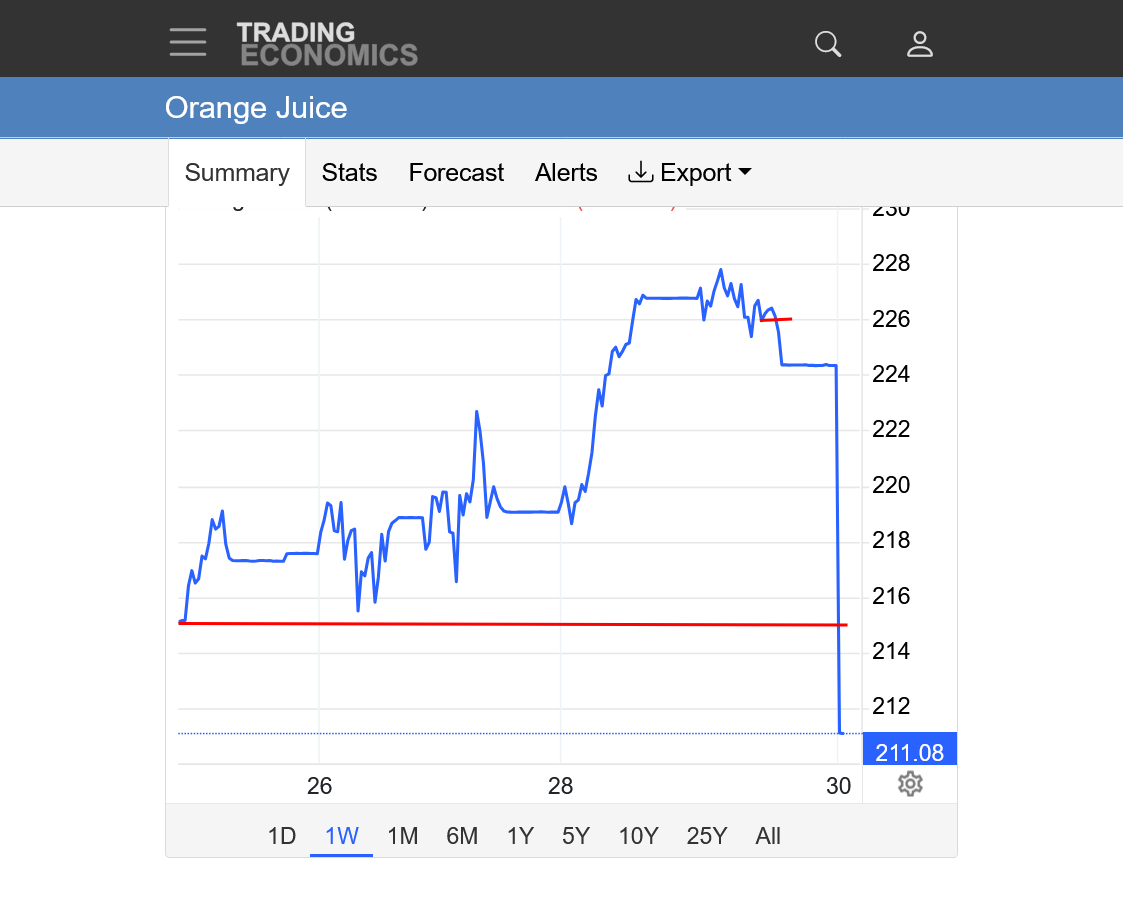Select the 1D time range
Viewport: 1123px width, 901px height.
coord(282,836)
